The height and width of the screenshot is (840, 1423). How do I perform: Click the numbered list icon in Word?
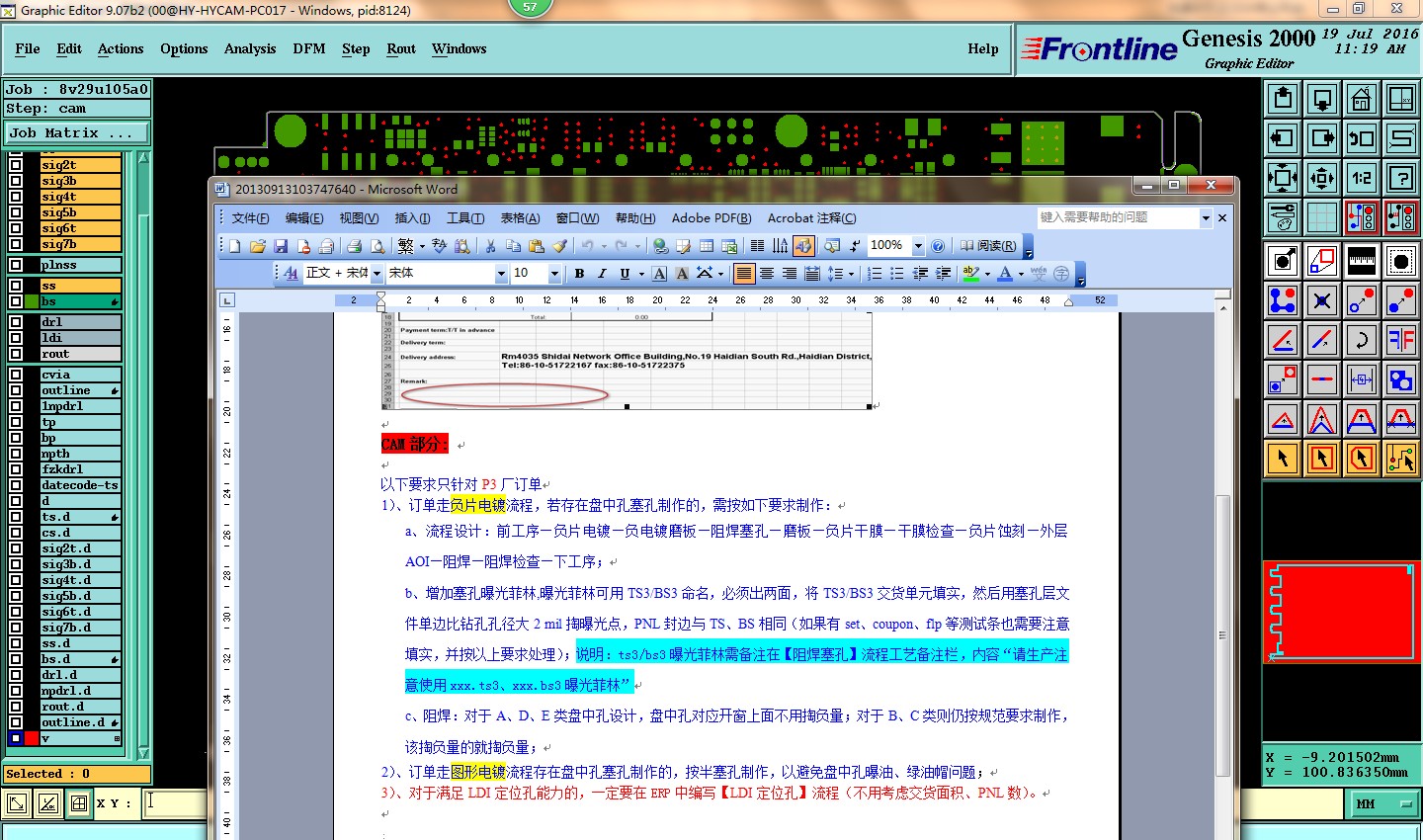pyautogui.click(x=875, y=274)
